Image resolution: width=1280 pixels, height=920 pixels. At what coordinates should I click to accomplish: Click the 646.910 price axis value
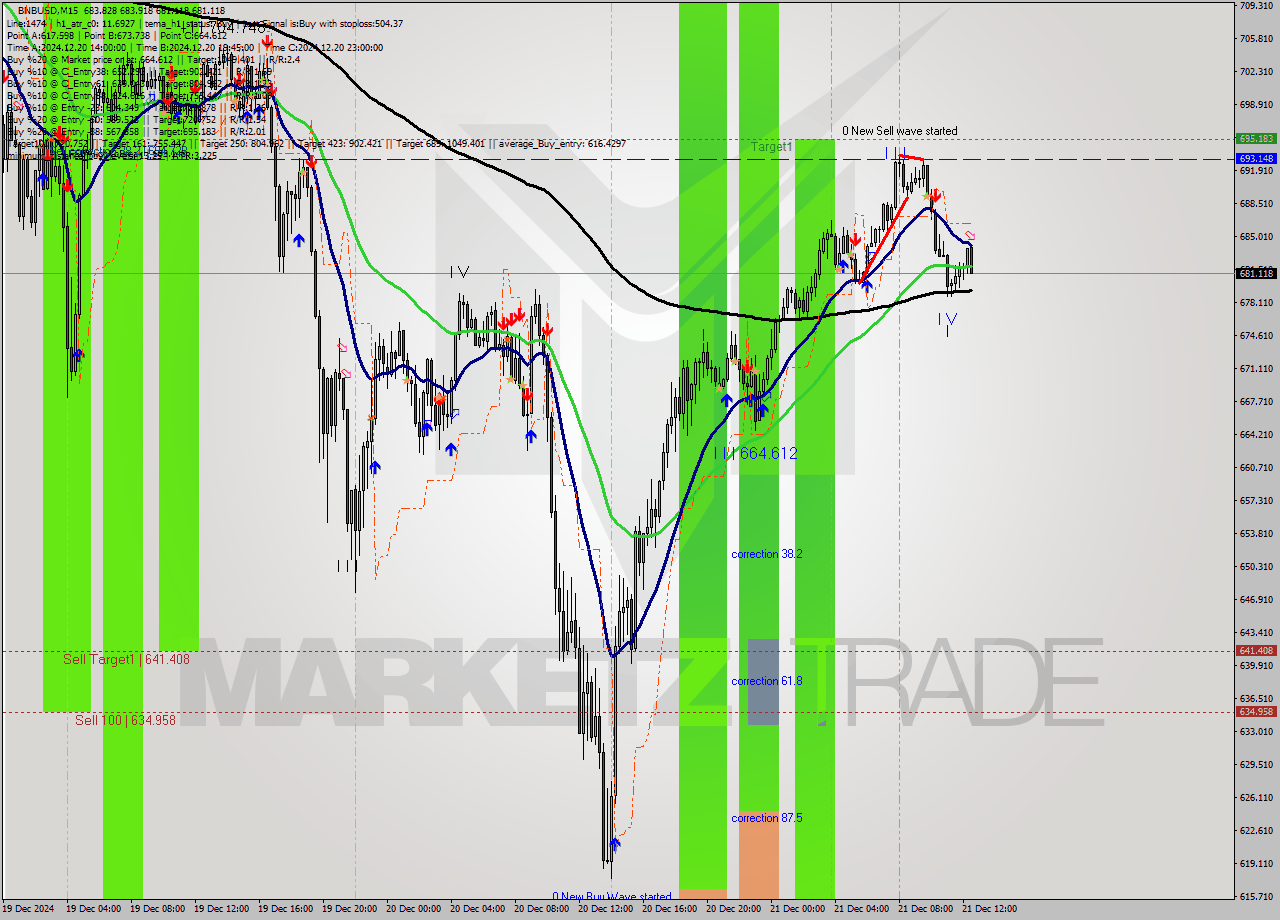pyautogui.click(x=1256, y=600)
